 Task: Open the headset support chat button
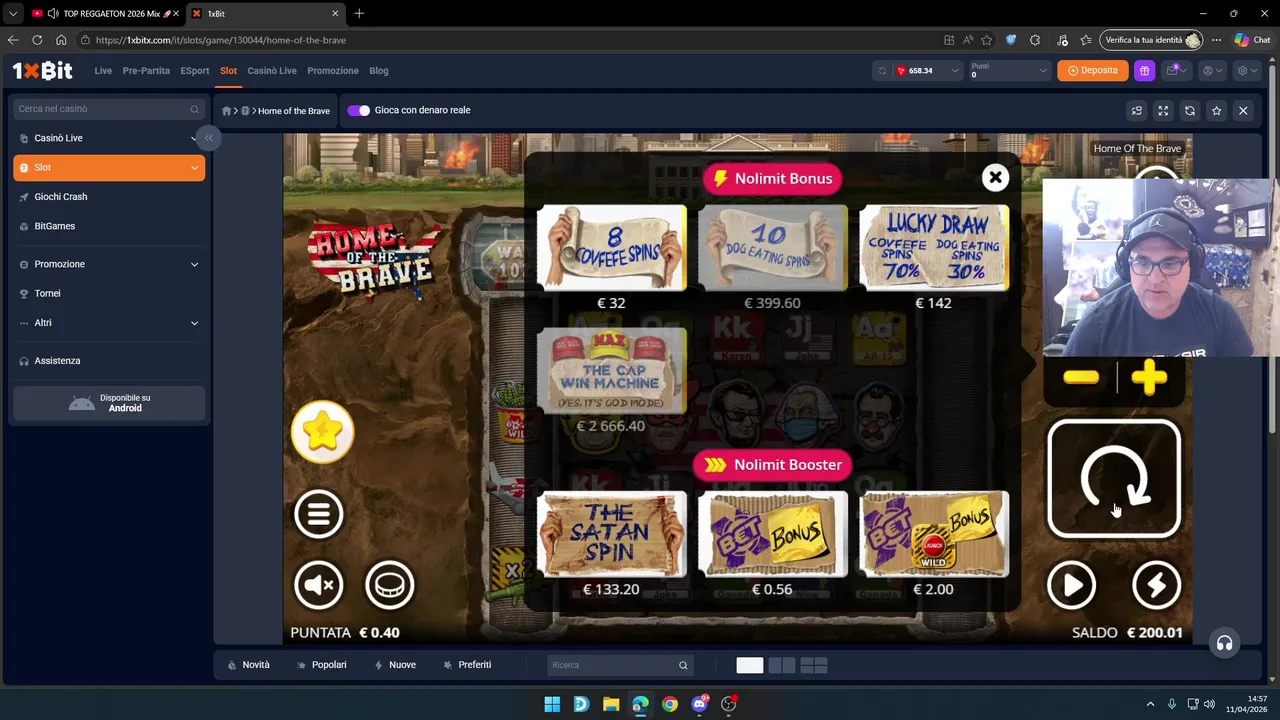coord(1224,643)
